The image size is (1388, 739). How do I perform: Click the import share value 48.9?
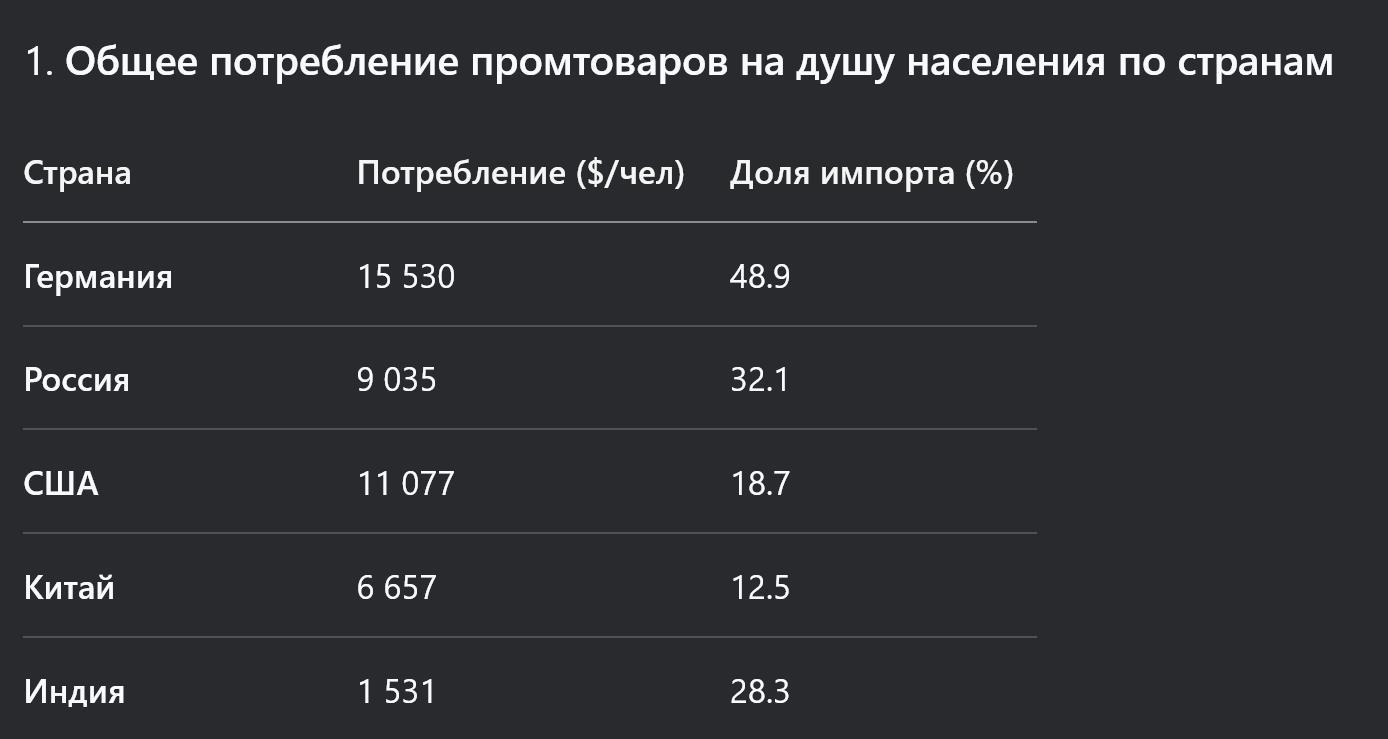pyautogui.click(x=759, y=276)
